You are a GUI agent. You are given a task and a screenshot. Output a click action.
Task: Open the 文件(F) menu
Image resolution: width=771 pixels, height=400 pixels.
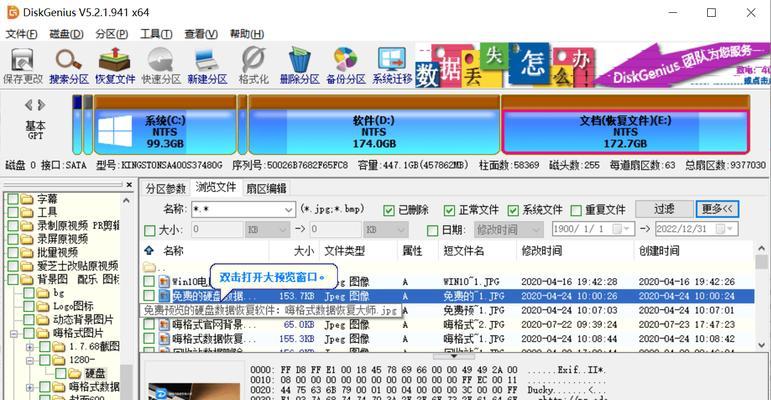coord(21,34)
